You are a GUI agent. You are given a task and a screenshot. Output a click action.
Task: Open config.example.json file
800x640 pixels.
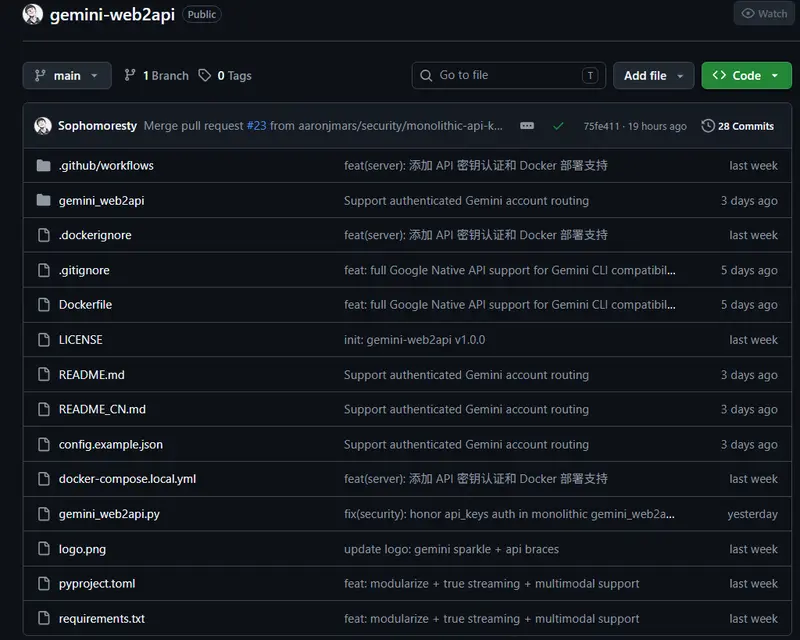pyautogui.click(x=111, y=445)
